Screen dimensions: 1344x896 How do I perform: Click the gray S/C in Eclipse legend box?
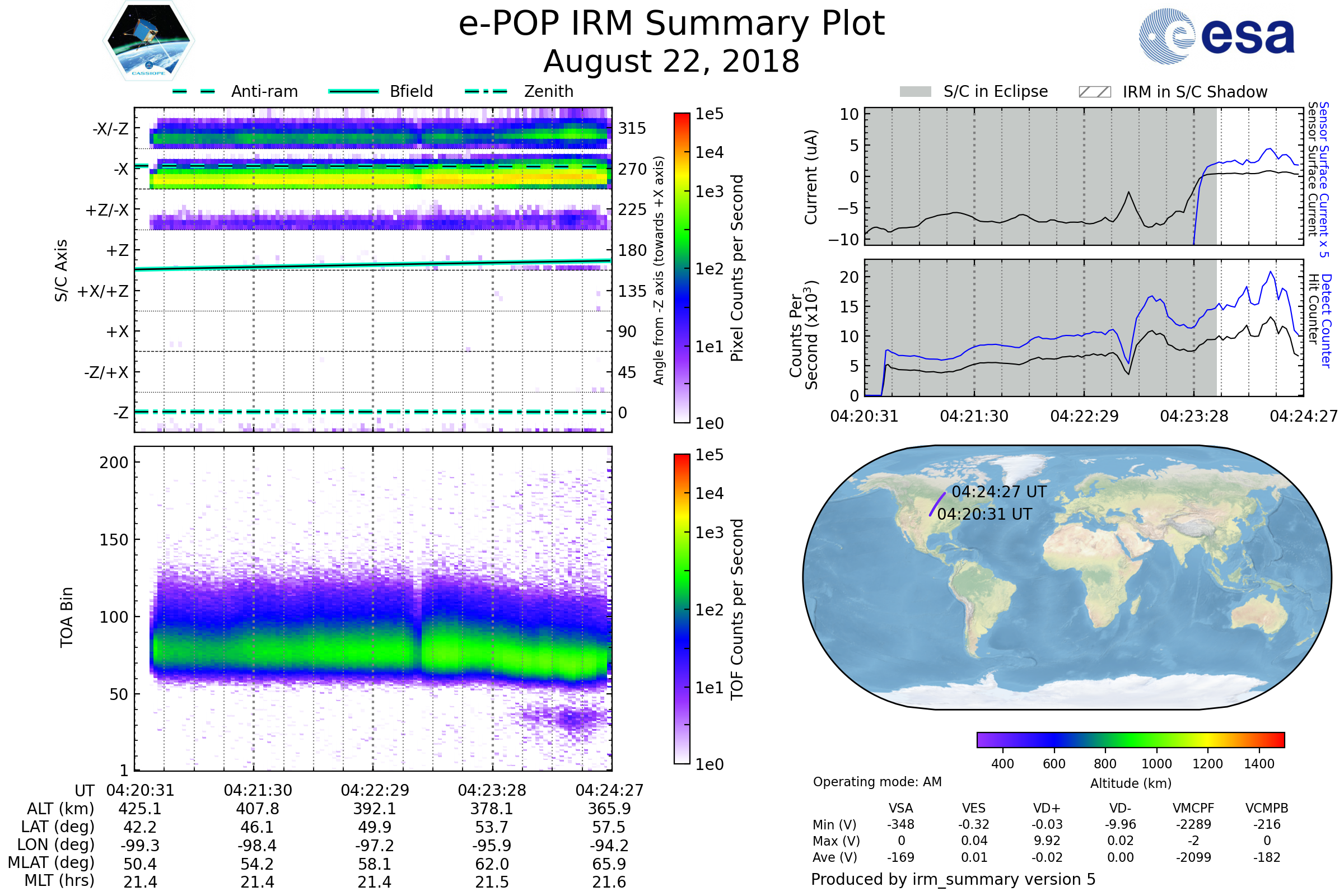pyautogui.click(x=915, y=92)
